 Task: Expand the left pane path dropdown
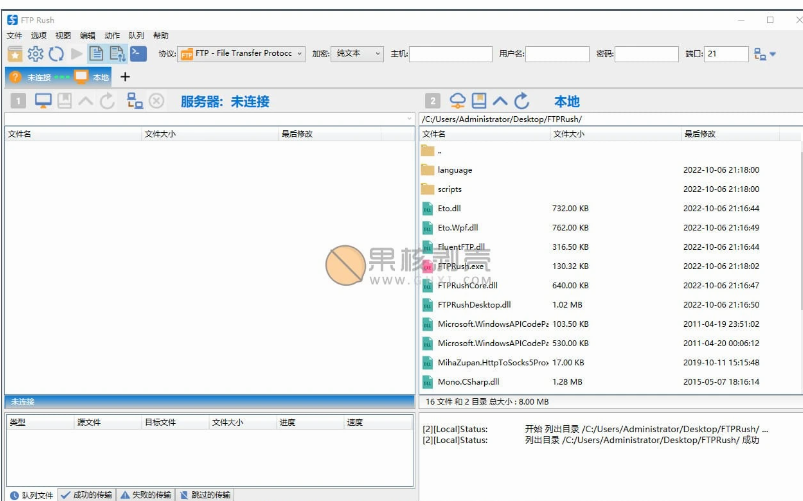coord(409,119)
